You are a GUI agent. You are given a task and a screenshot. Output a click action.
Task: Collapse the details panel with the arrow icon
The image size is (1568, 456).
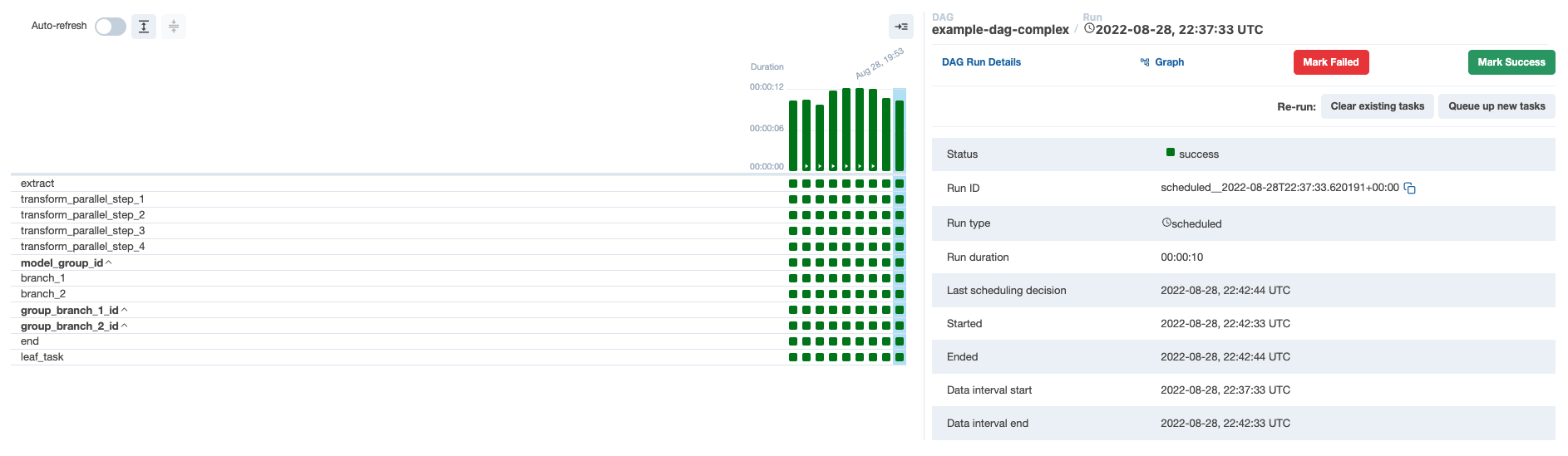[901, 27]
